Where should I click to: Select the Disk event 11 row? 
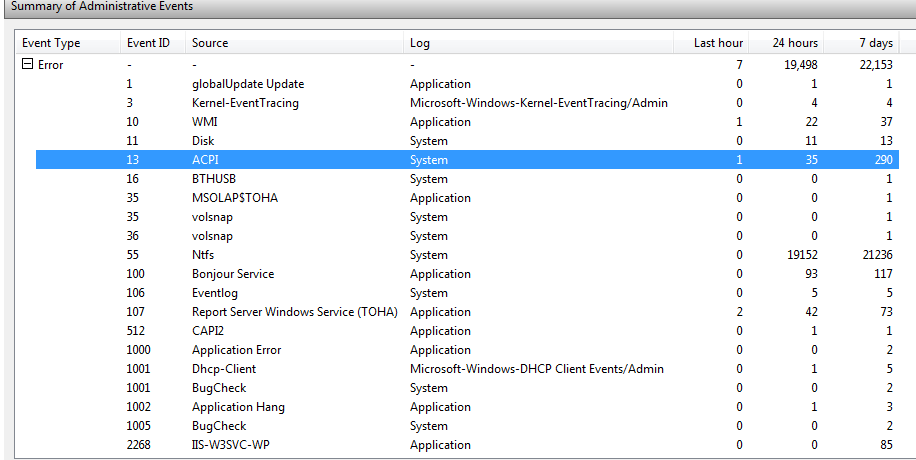coord(203,141)
